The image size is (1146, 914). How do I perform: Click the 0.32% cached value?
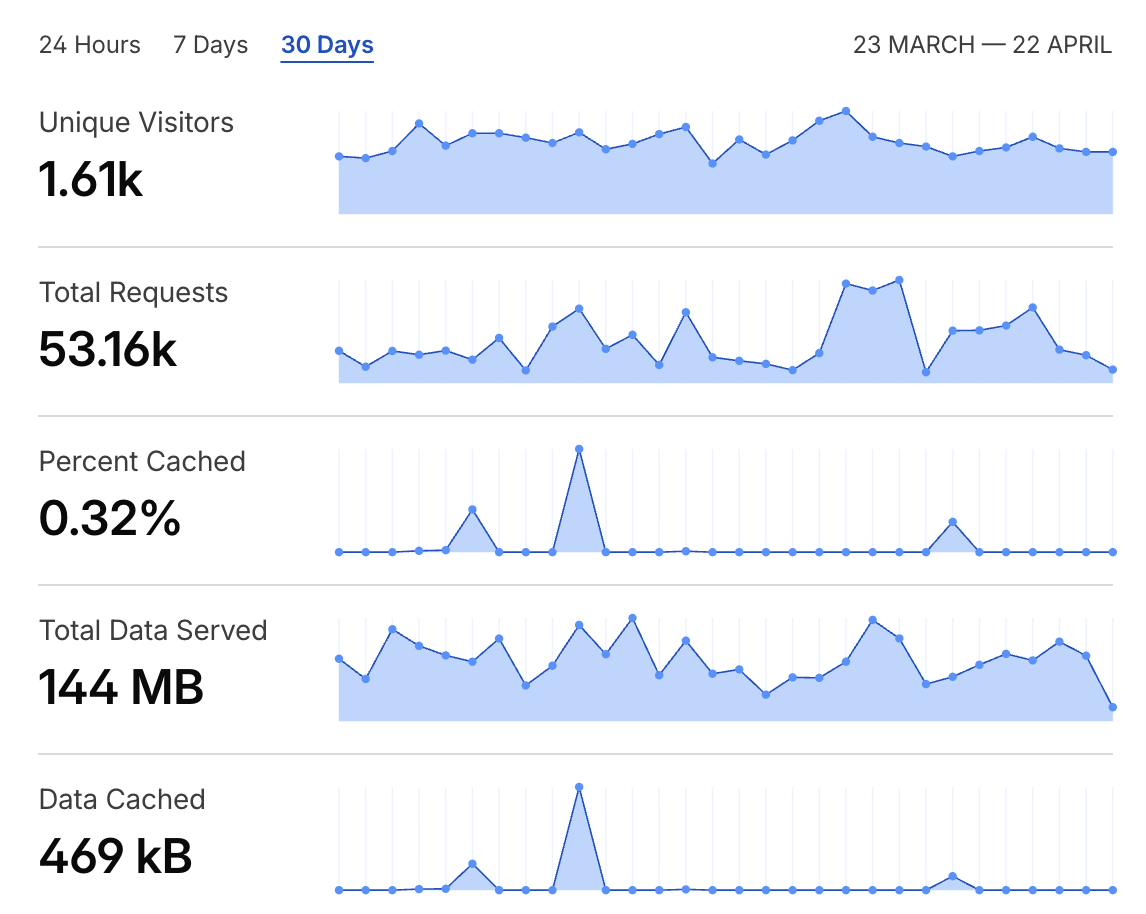click(x=110, y=518)
